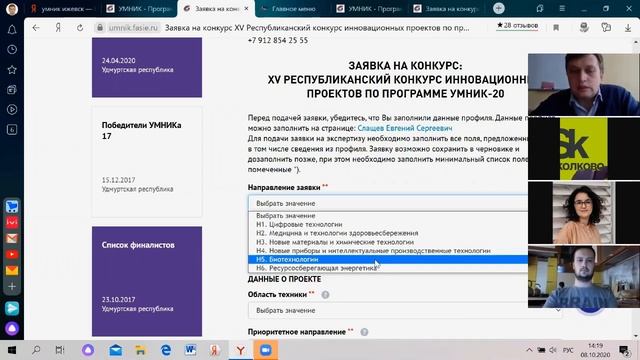The height and width of the screenshot is (360, 640).
Task: Show help for 'Приоритетное направление' field
Action: pos(364,332)
